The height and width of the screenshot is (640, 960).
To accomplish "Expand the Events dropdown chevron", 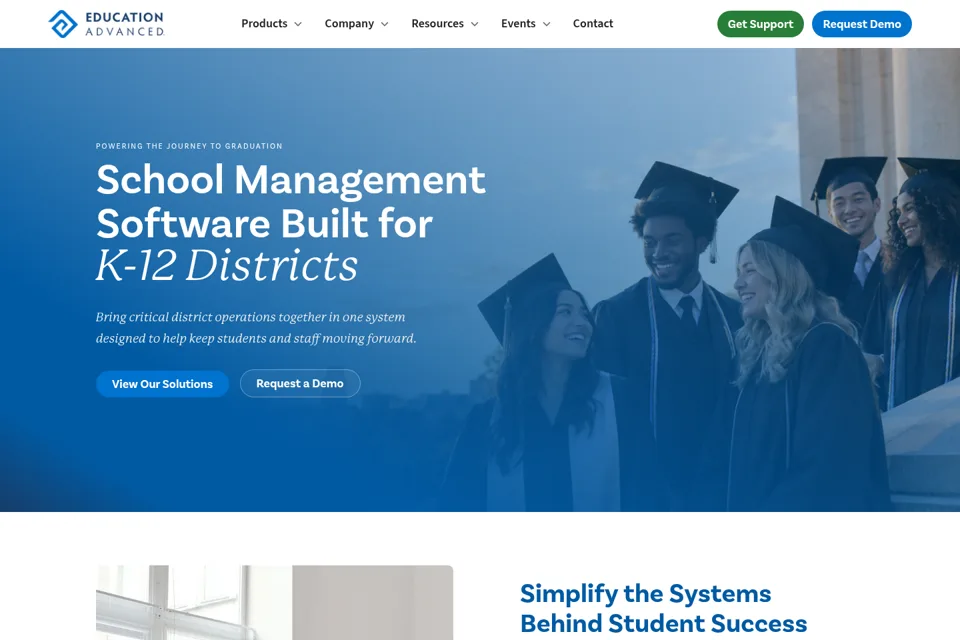I will 547,24.
